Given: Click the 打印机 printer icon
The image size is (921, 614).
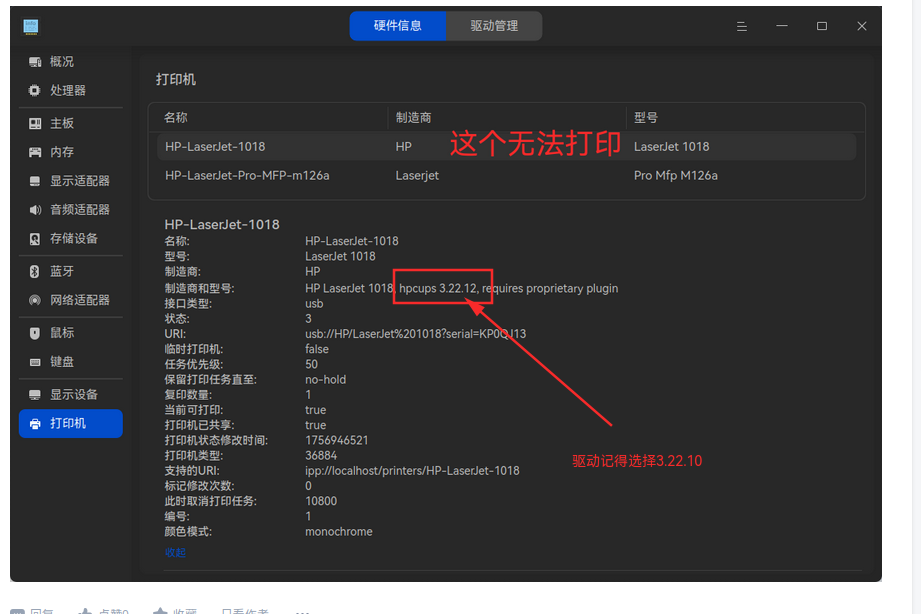Looking at the screenshot, I should coord(35,424).
